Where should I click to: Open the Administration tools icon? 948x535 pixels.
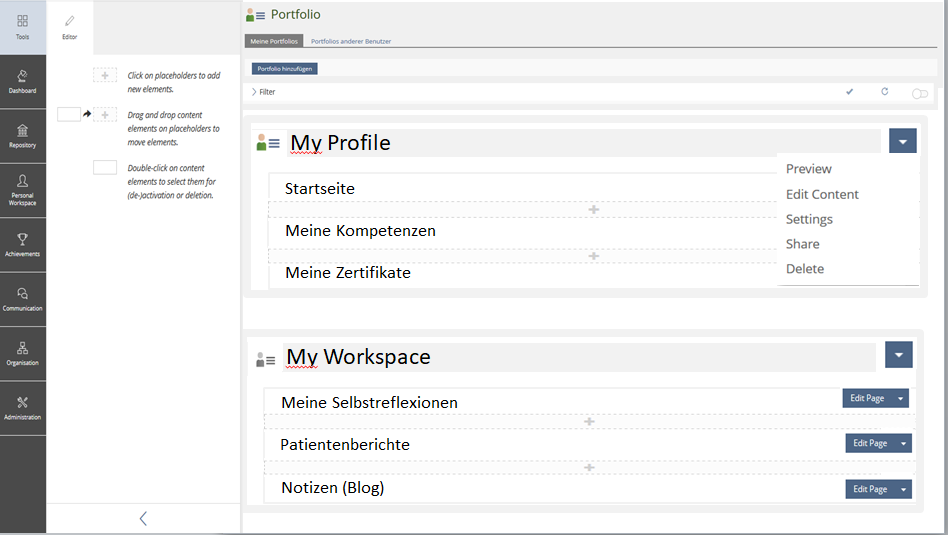(22, 407)
